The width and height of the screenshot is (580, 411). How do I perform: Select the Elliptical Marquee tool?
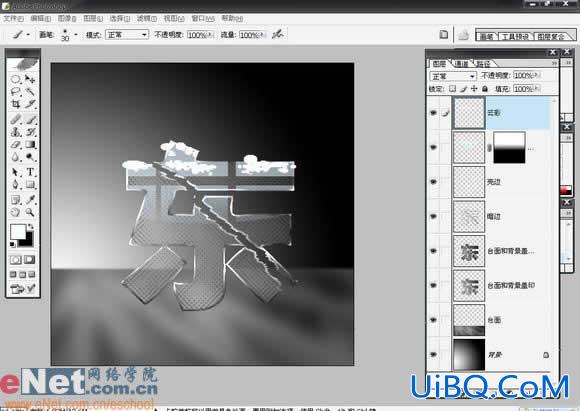point(16,79)
